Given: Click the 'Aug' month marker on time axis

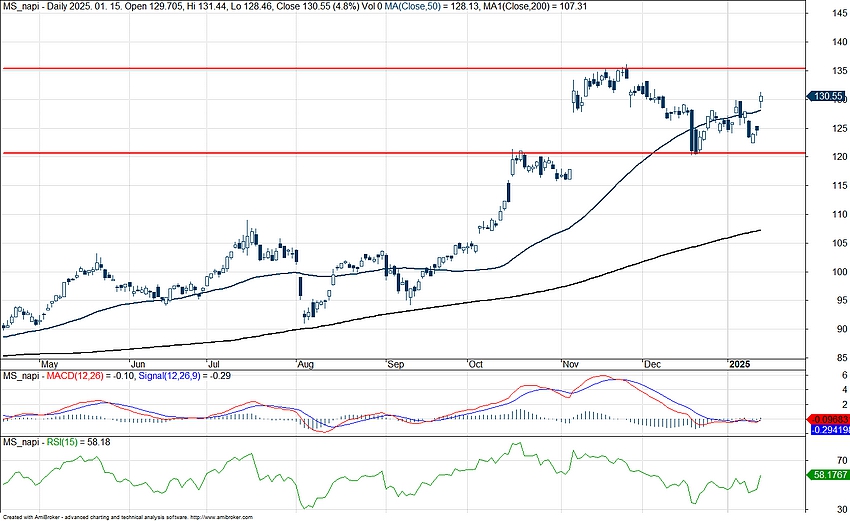Looking at the screenshot, I should click(305, 361).
